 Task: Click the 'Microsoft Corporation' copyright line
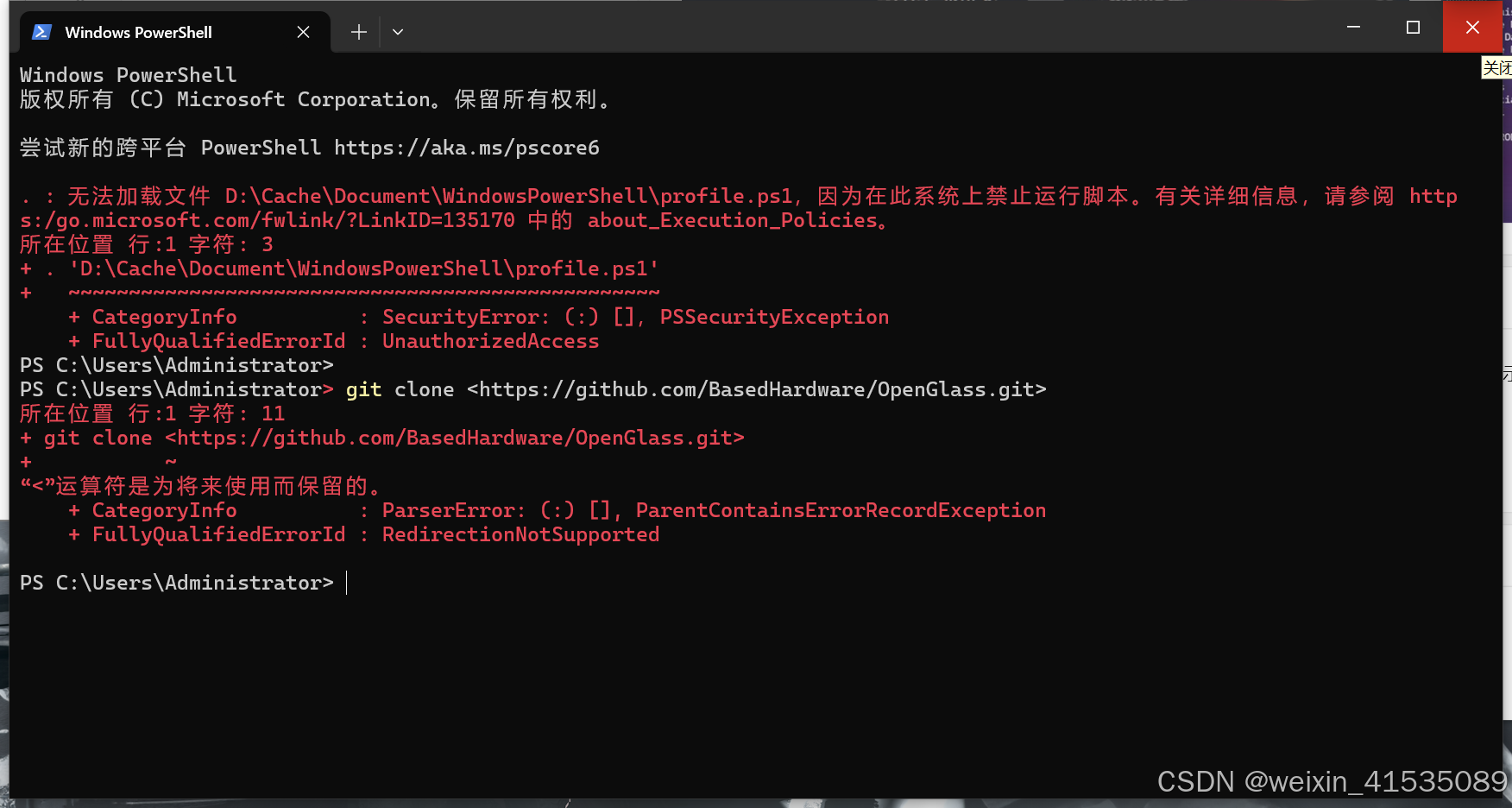pyautogui.click(x=315, y=99)
